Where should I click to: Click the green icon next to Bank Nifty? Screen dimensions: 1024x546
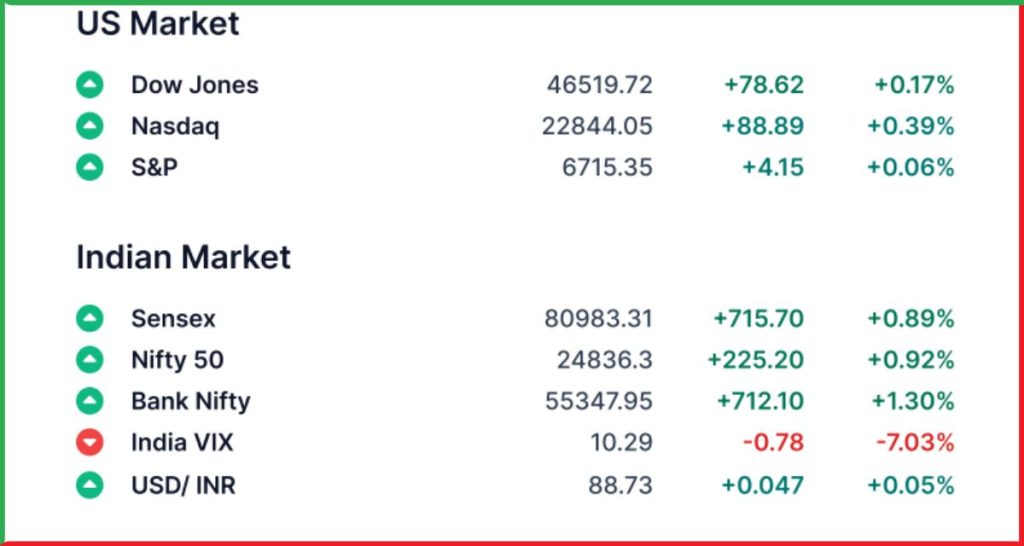(x=90, y=401)
